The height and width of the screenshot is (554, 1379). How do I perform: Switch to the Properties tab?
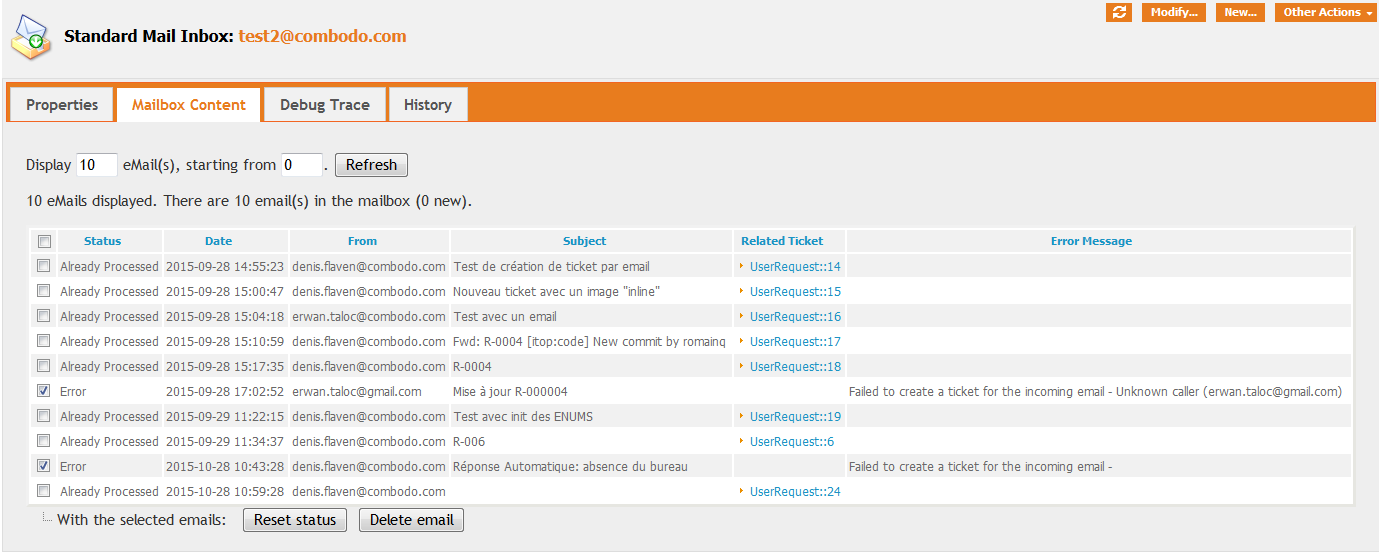click(x=62, y=105)
